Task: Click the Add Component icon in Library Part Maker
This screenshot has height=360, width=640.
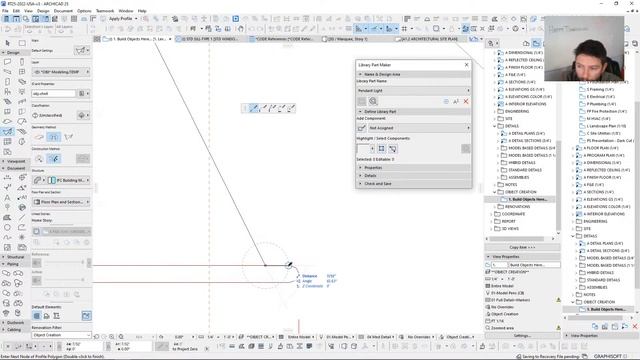Action: [361, 128]
